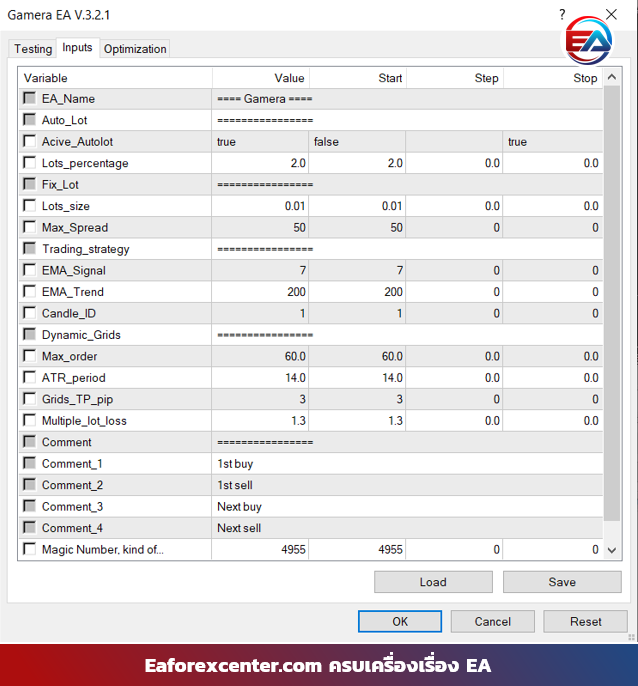Enable the Lots_percentage optimization checkbox
This screenshot has width=638, height=686.
(x=29, y=163)
